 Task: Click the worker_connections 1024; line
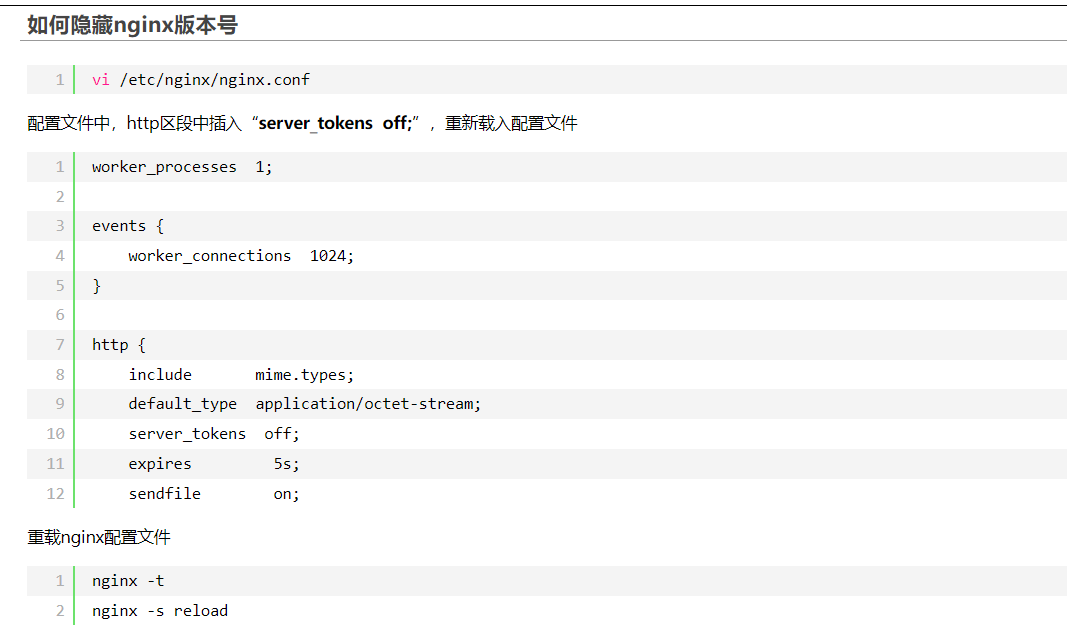point(241,256)
